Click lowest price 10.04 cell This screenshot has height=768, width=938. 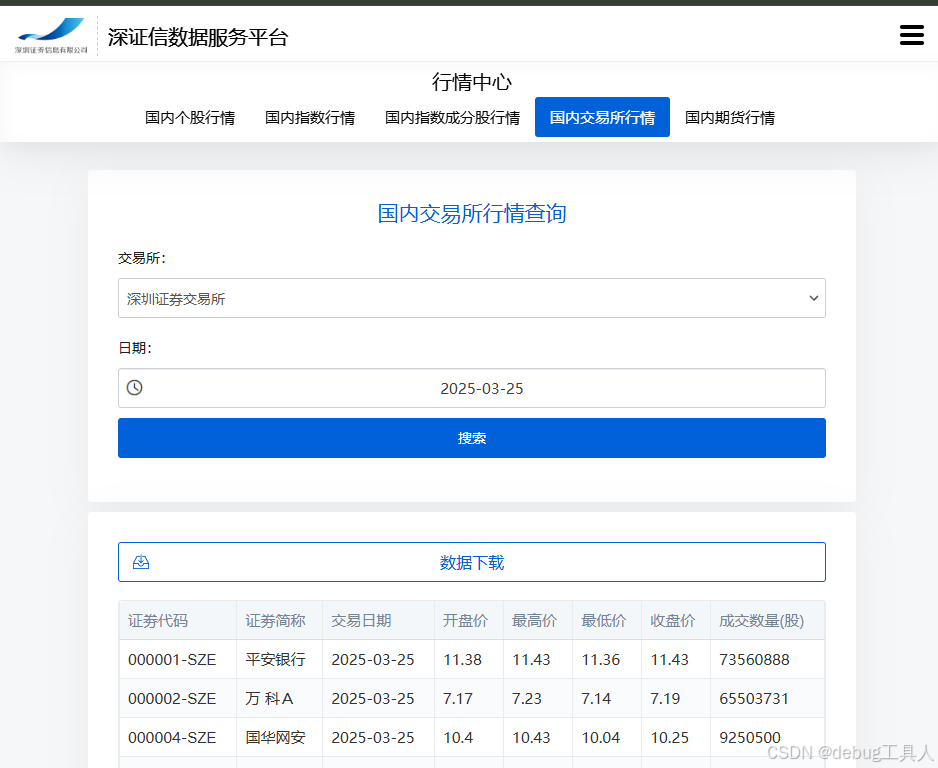click(607, 737)
